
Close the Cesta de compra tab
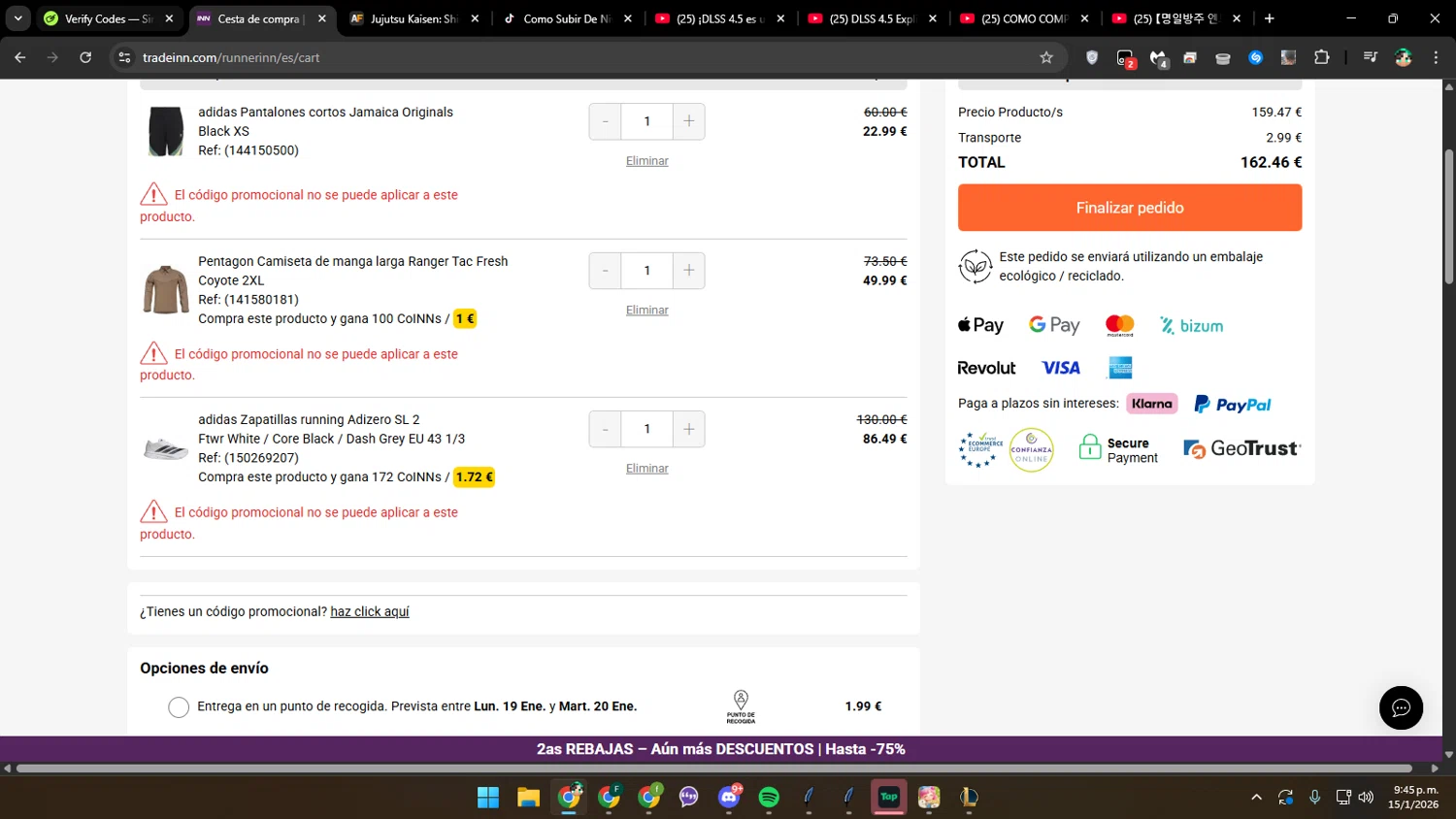[322, 18]
